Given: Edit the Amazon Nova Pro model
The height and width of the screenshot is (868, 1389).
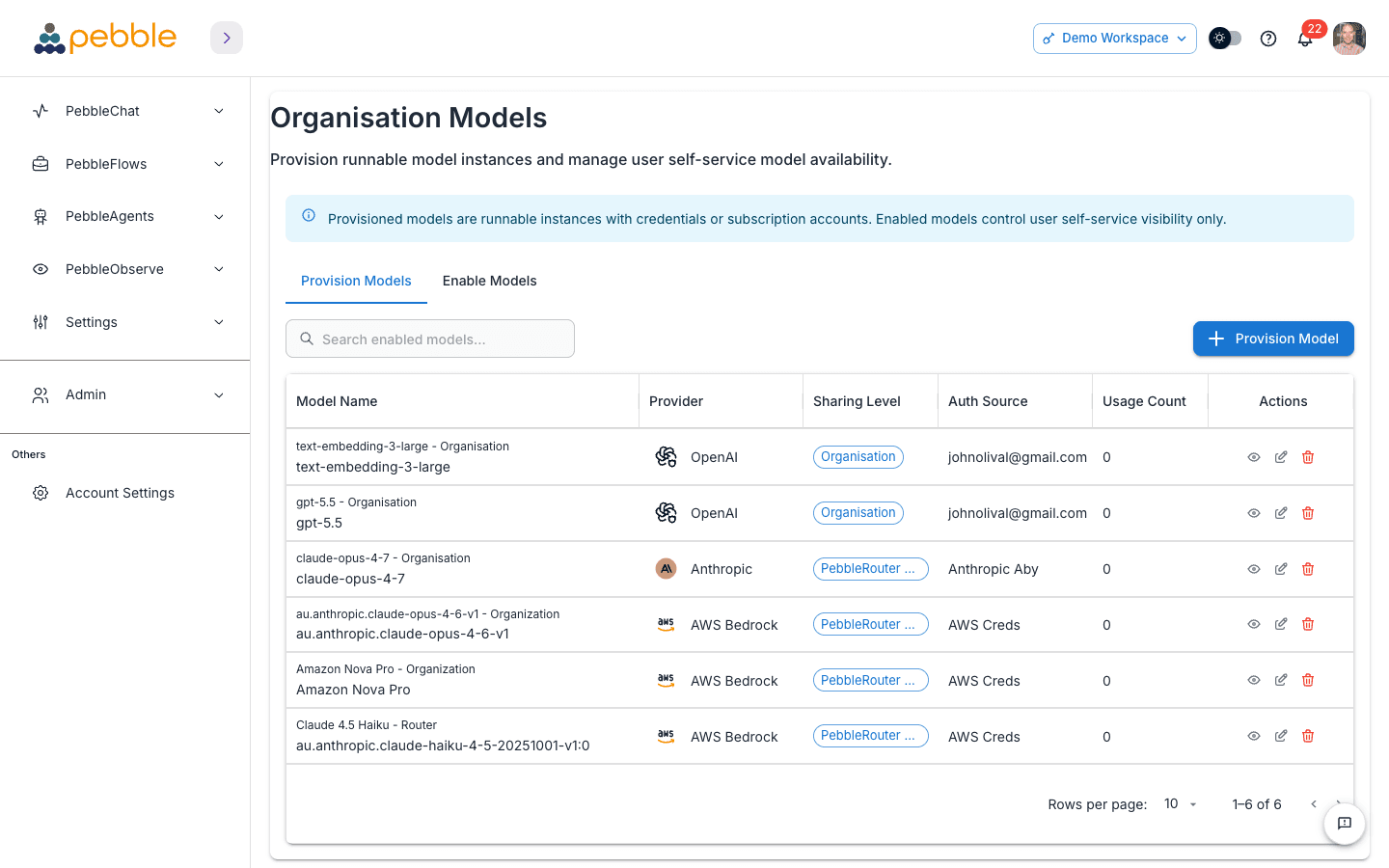Looking at the screenshot, I should 1281,680.
